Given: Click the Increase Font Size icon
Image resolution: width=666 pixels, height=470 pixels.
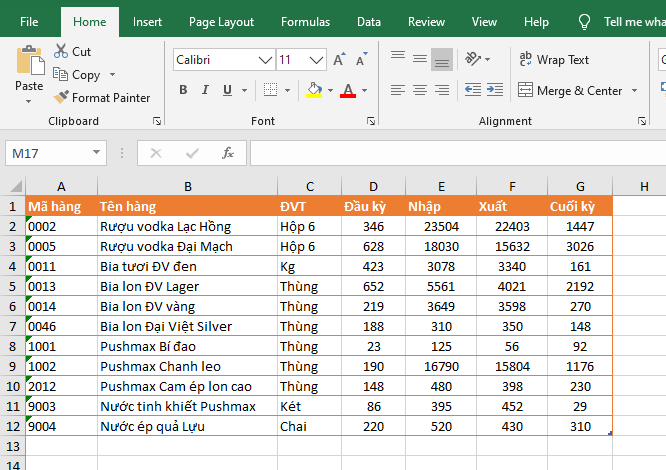Looking at the screenshot, I should click(339, 60).
